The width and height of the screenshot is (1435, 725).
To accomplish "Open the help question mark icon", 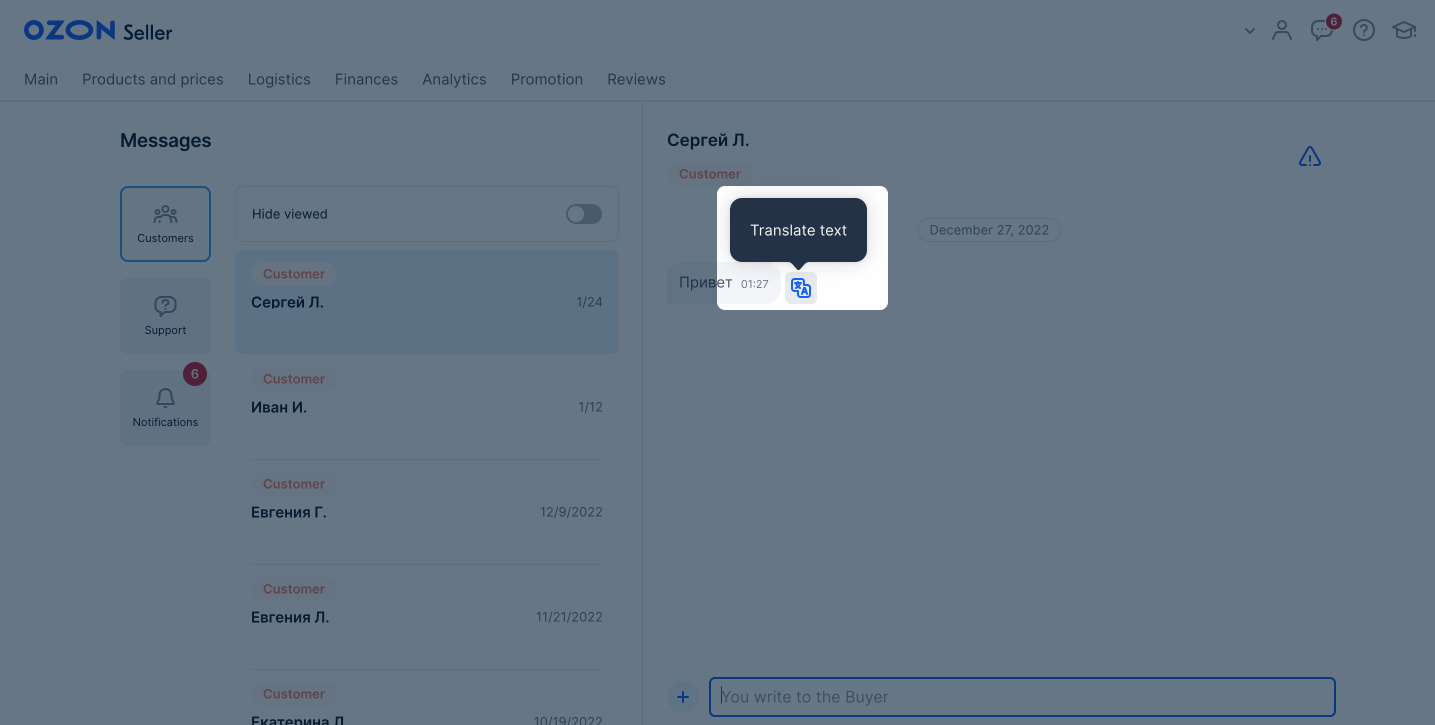I will click(1364, 30).
